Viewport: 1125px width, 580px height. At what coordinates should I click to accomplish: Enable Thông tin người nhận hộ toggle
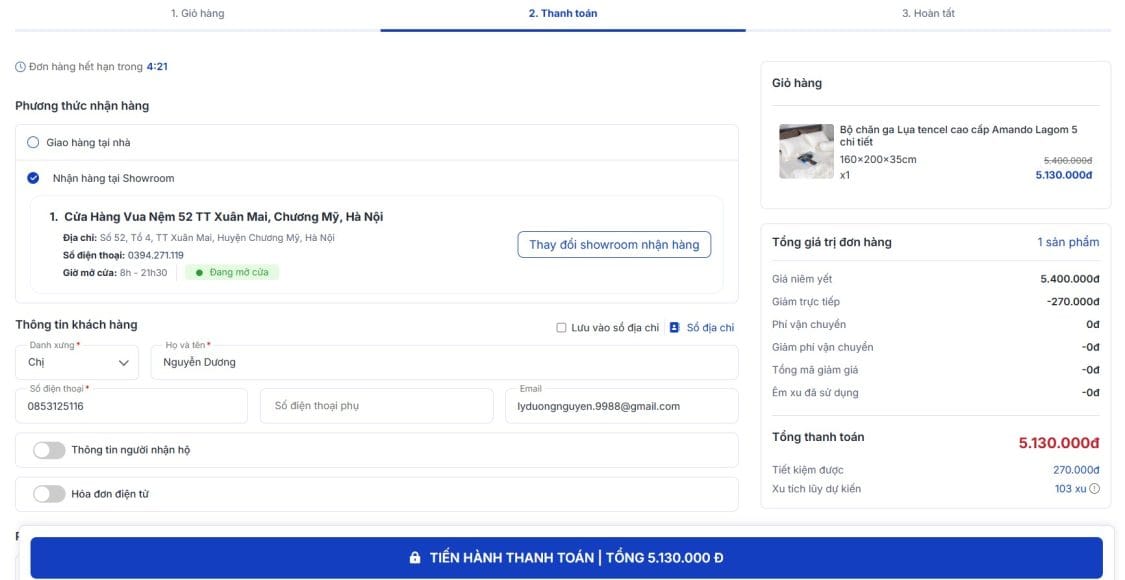pyautogui.click(x=49, y=450)
